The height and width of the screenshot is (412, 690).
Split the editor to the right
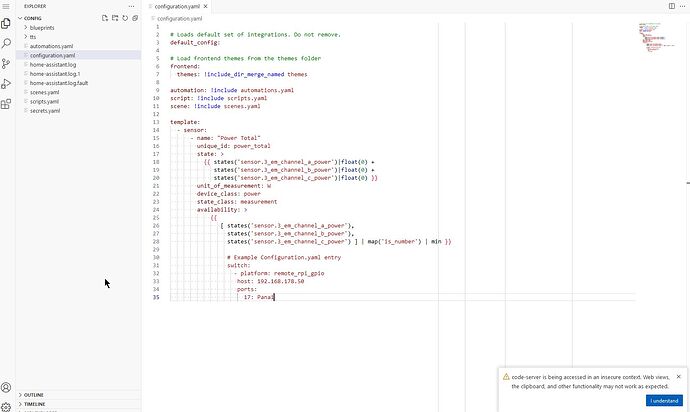tap(671, 6)
